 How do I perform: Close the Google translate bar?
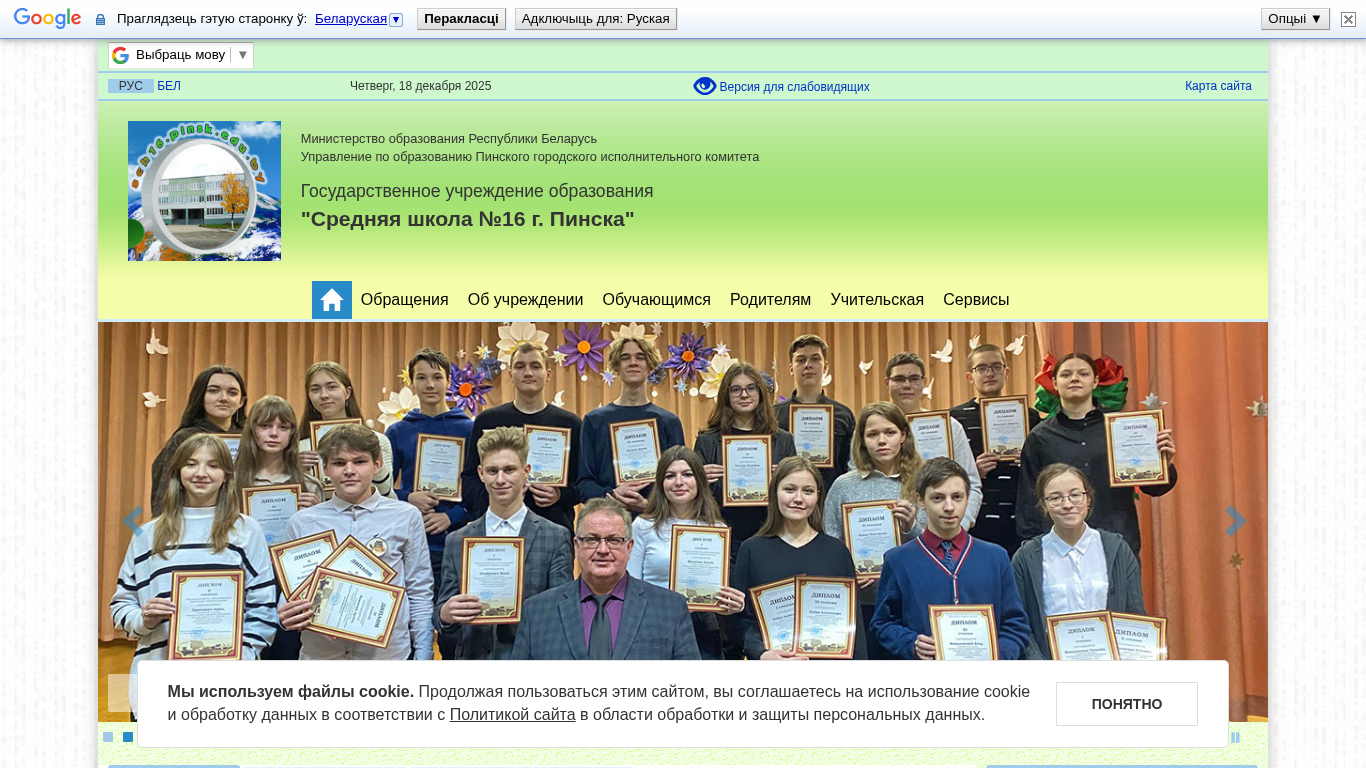coord(1348,19)
